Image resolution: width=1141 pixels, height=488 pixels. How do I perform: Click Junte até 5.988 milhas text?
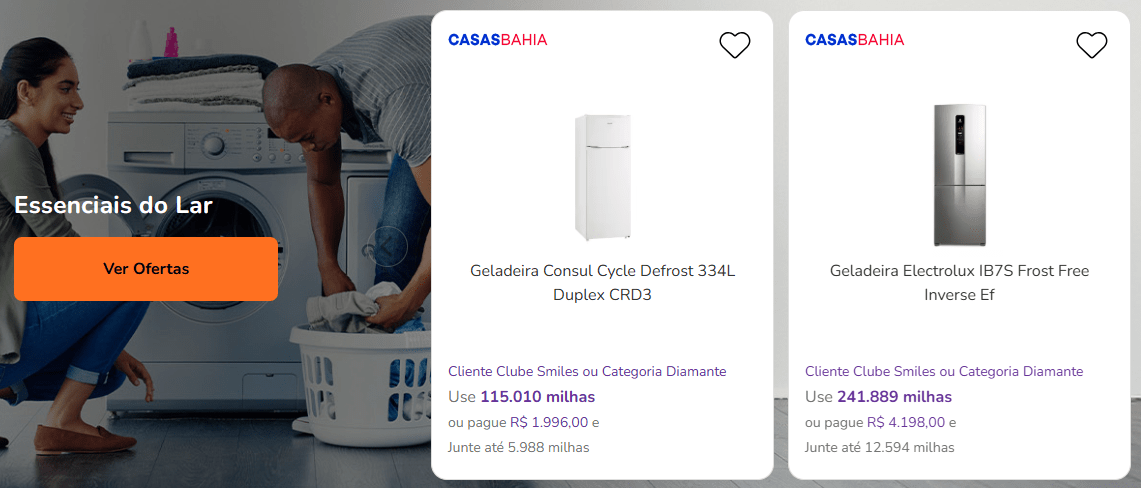pos(518,447)
